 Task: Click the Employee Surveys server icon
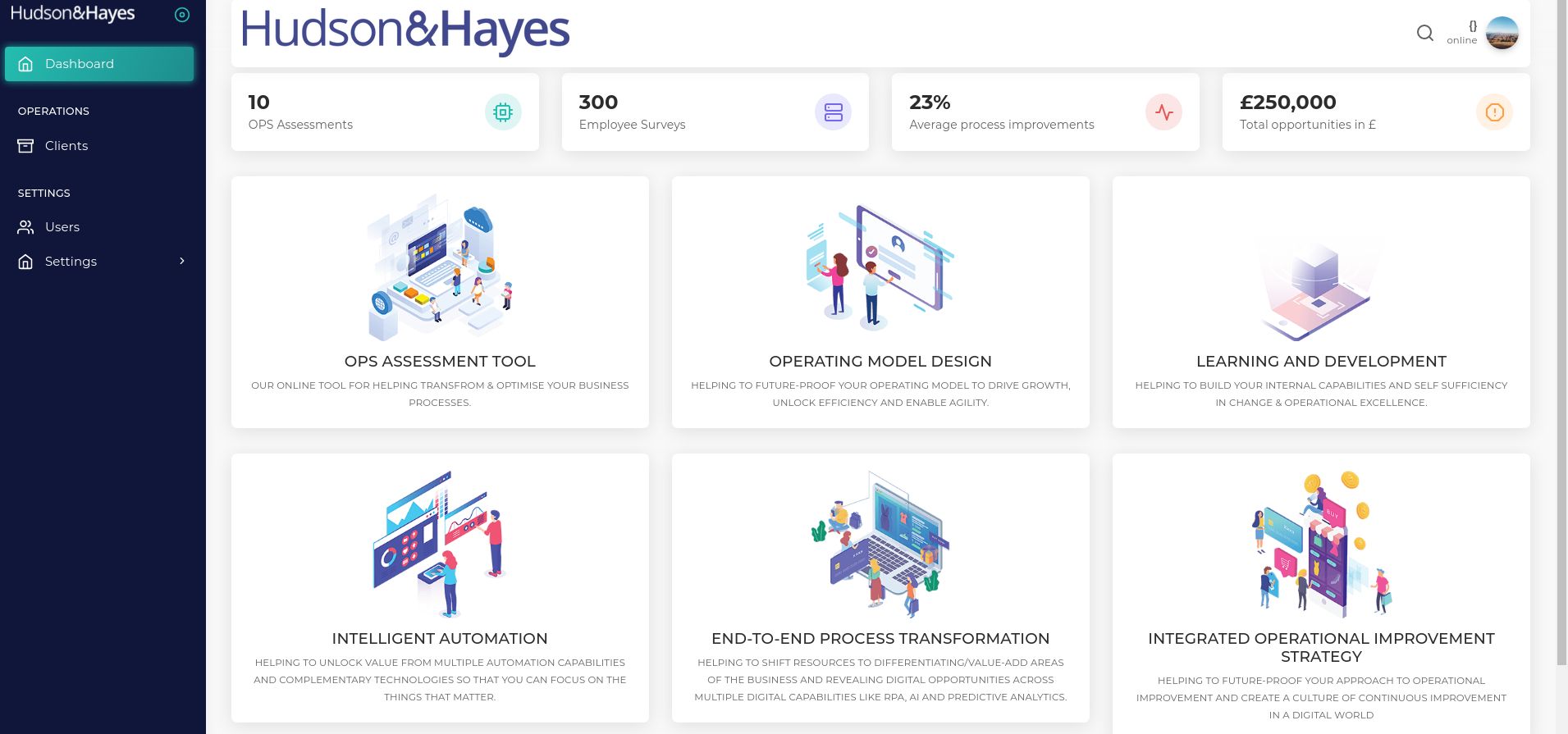click(x=833, y=112)
